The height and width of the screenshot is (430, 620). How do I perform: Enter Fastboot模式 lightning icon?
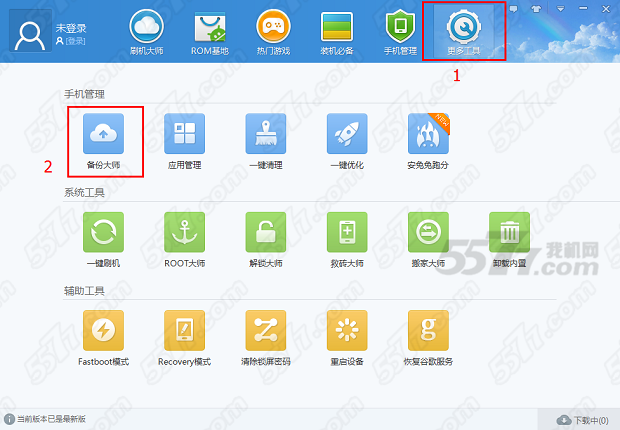pos(103,338)
